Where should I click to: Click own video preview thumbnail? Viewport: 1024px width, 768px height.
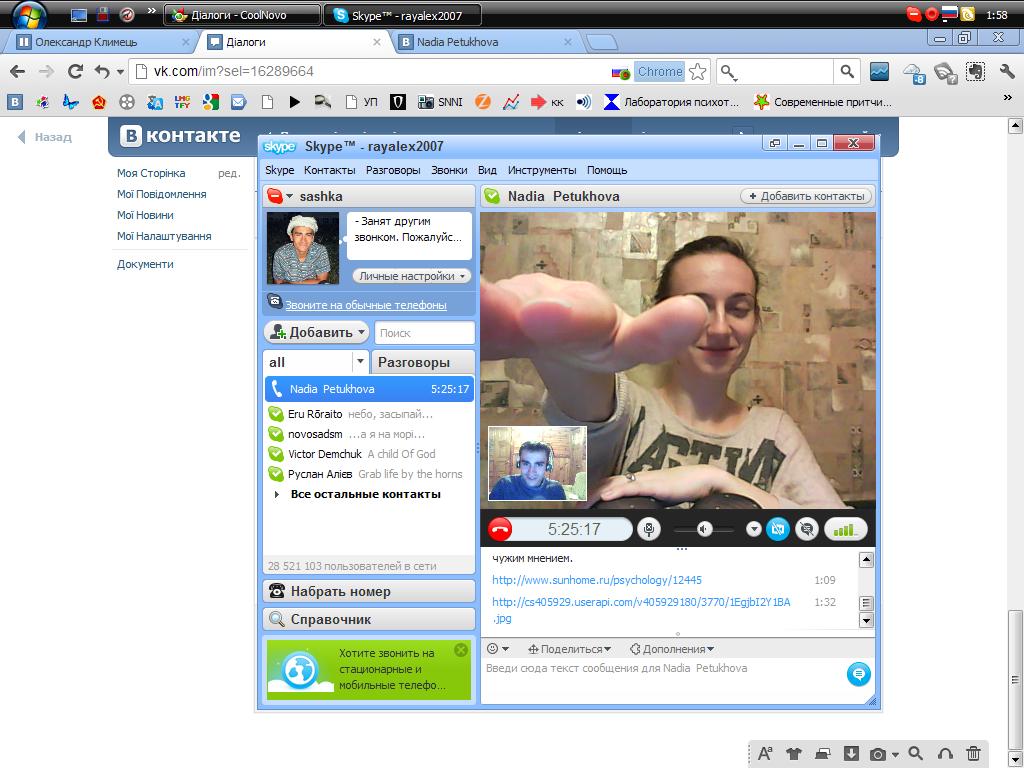(537, 464)
